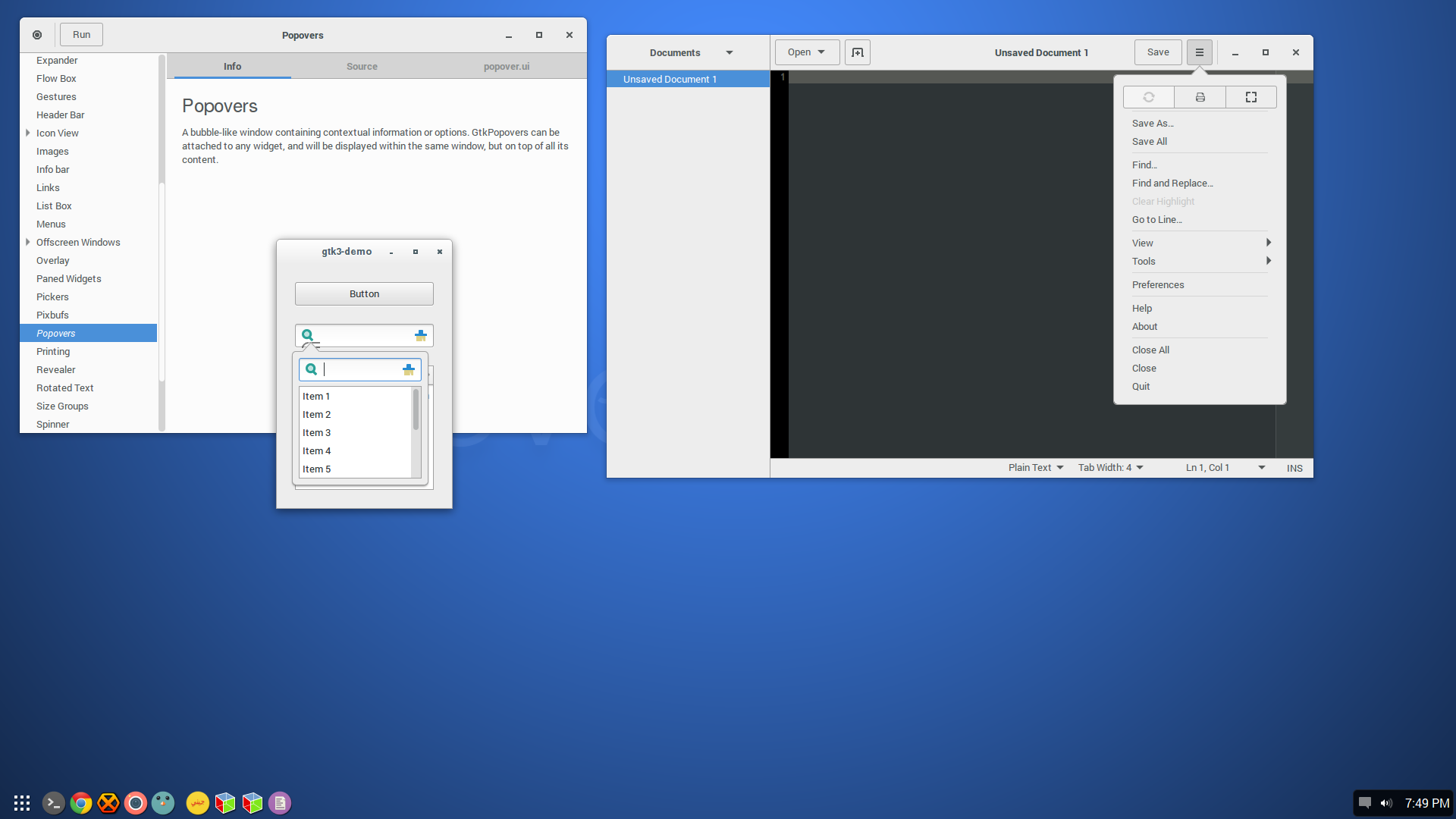Launch the terminal from the taskbar
The height and width of the screenshot is (819, 1456).
point(53,803)
